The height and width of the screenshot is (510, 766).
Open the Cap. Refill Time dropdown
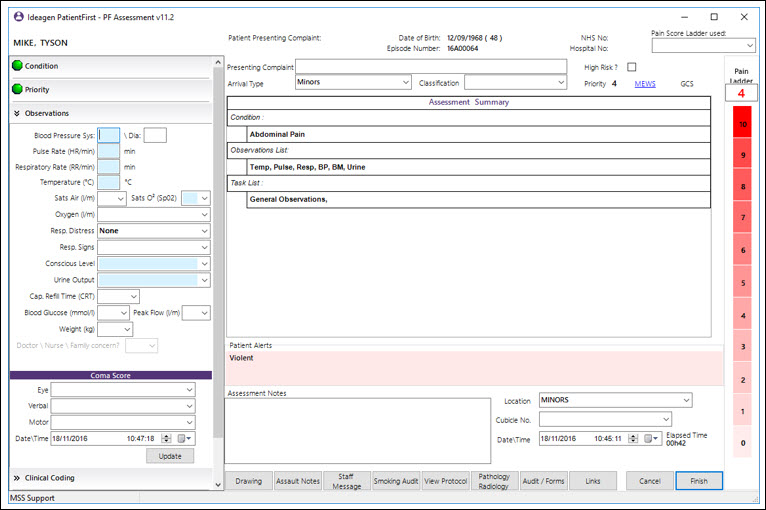(133, 296)
